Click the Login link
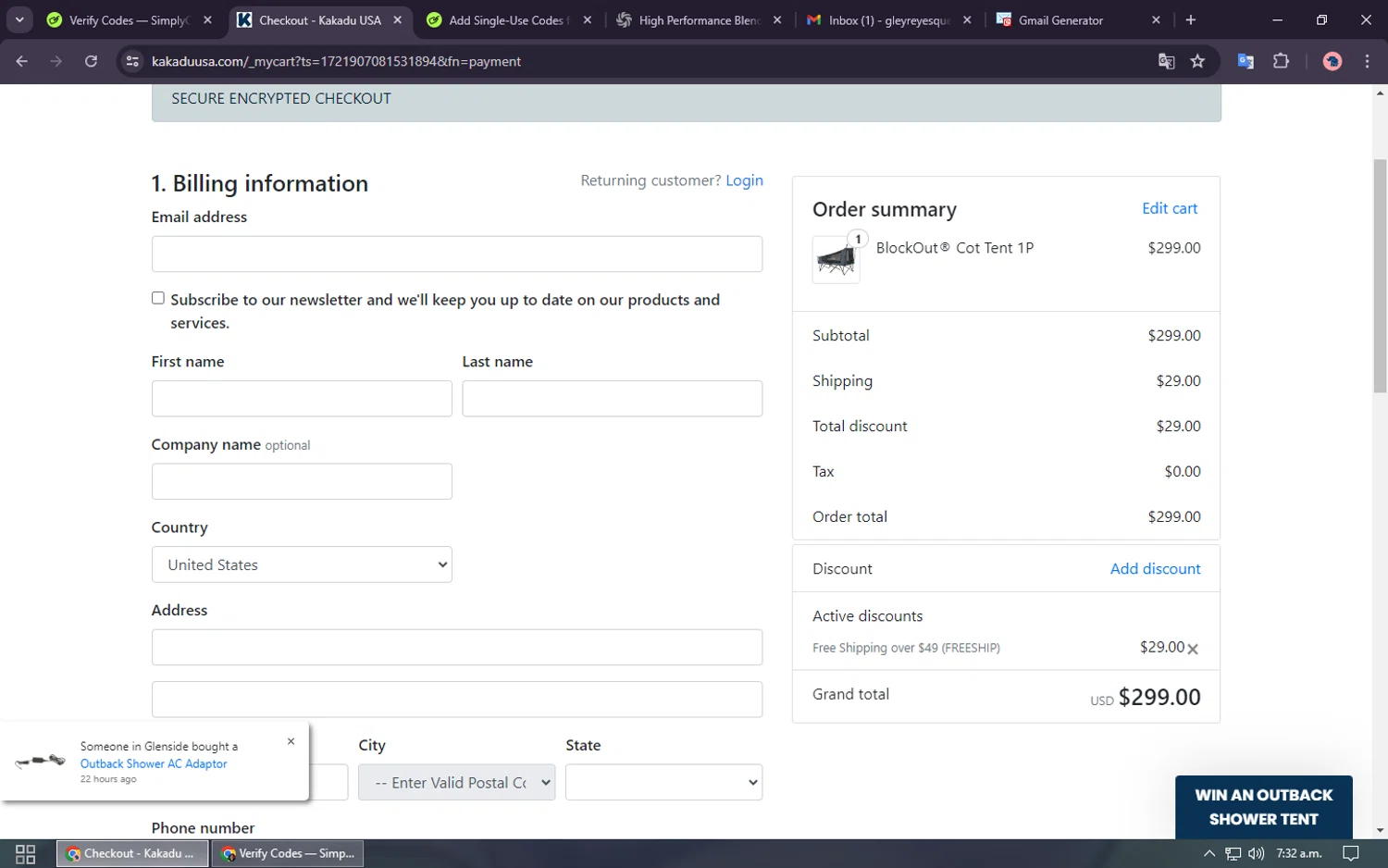The image size is (1388, 868). click(x=744, y=180)
